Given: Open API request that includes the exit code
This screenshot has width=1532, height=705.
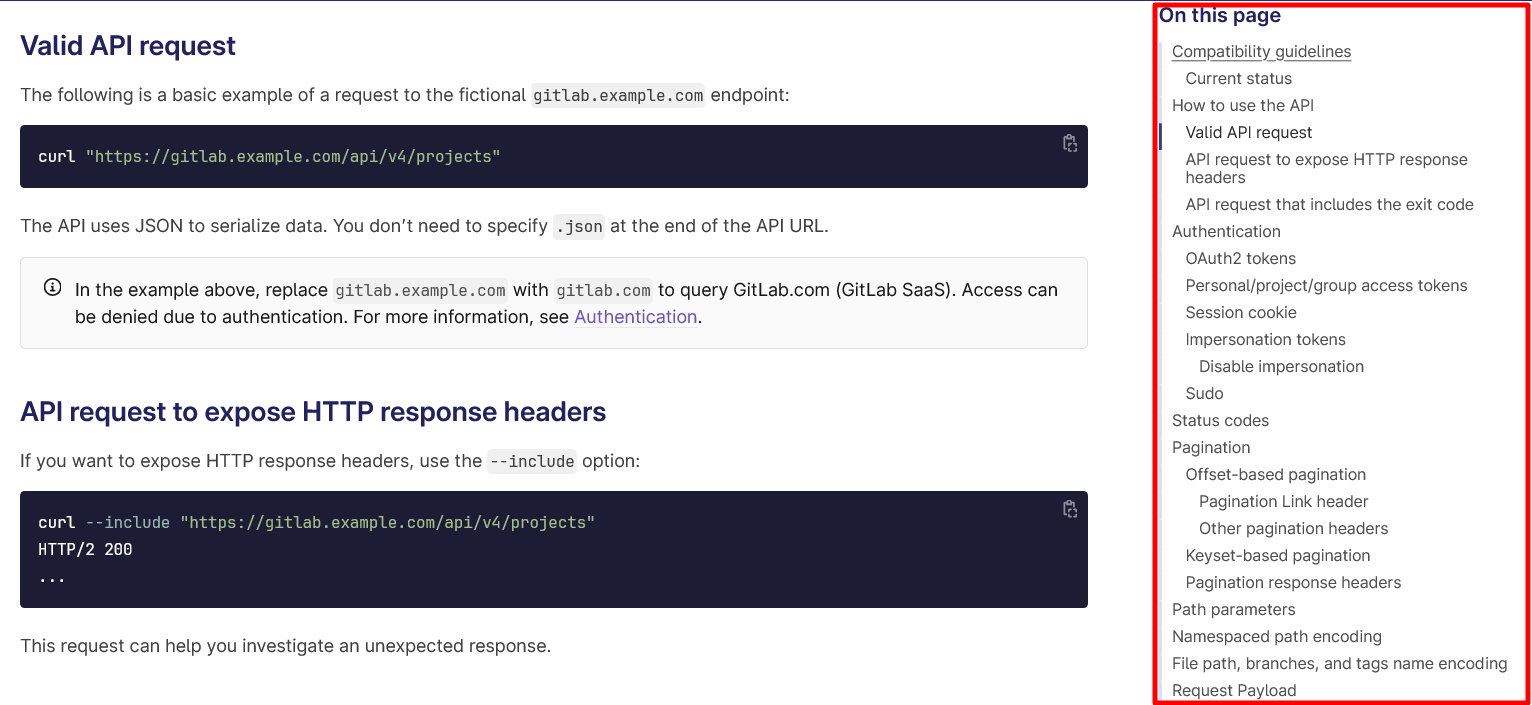Looking at the screenshot, I should click(1329, 204).
